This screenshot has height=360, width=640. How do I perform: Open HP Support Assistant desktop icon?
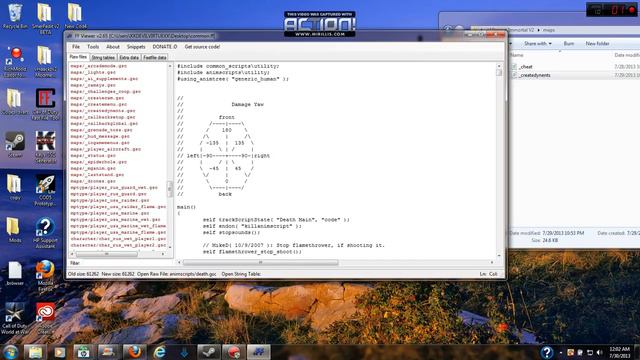[45, 232]
